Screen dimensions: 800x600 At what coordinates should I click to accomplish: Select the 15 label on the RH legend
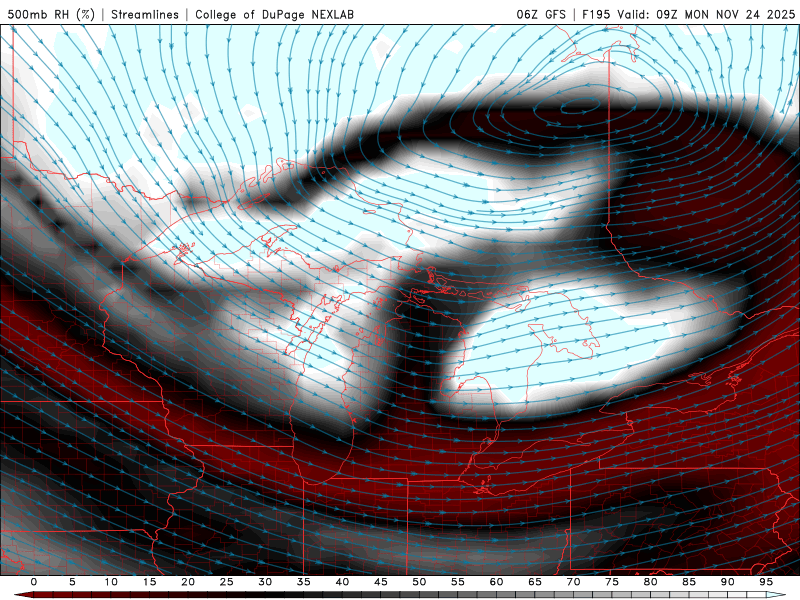[x=149, y=582]
